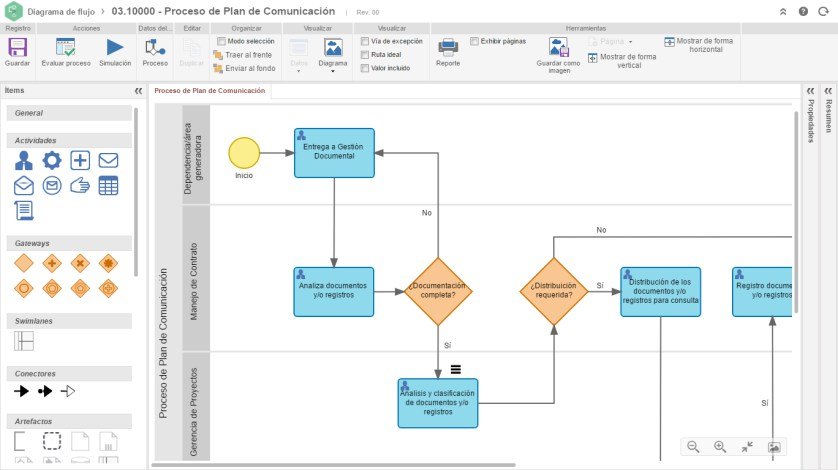Viewport: 838px width, 470px height.
Task: Open the General items section
Action: click(69, 113)
